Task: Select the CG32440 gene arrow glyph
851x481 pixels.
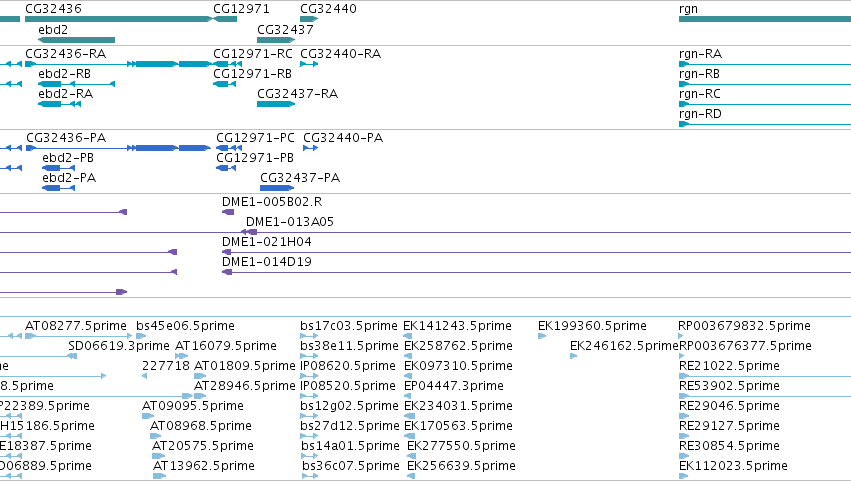Action: click(x=309, y=19)
